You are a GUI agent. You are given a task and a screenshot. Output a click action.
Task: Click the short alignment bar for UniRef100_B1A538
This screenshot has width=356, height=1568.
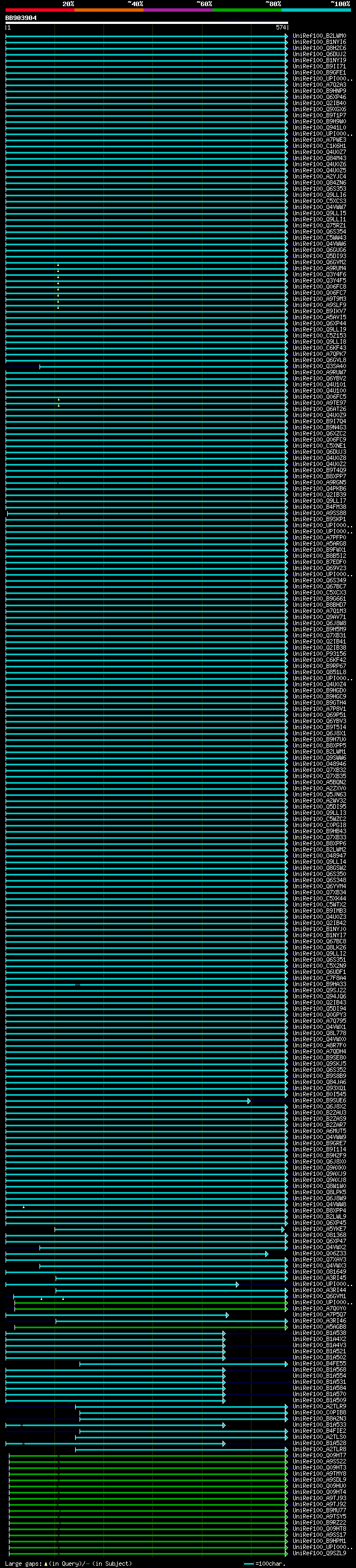point(116,1333)
